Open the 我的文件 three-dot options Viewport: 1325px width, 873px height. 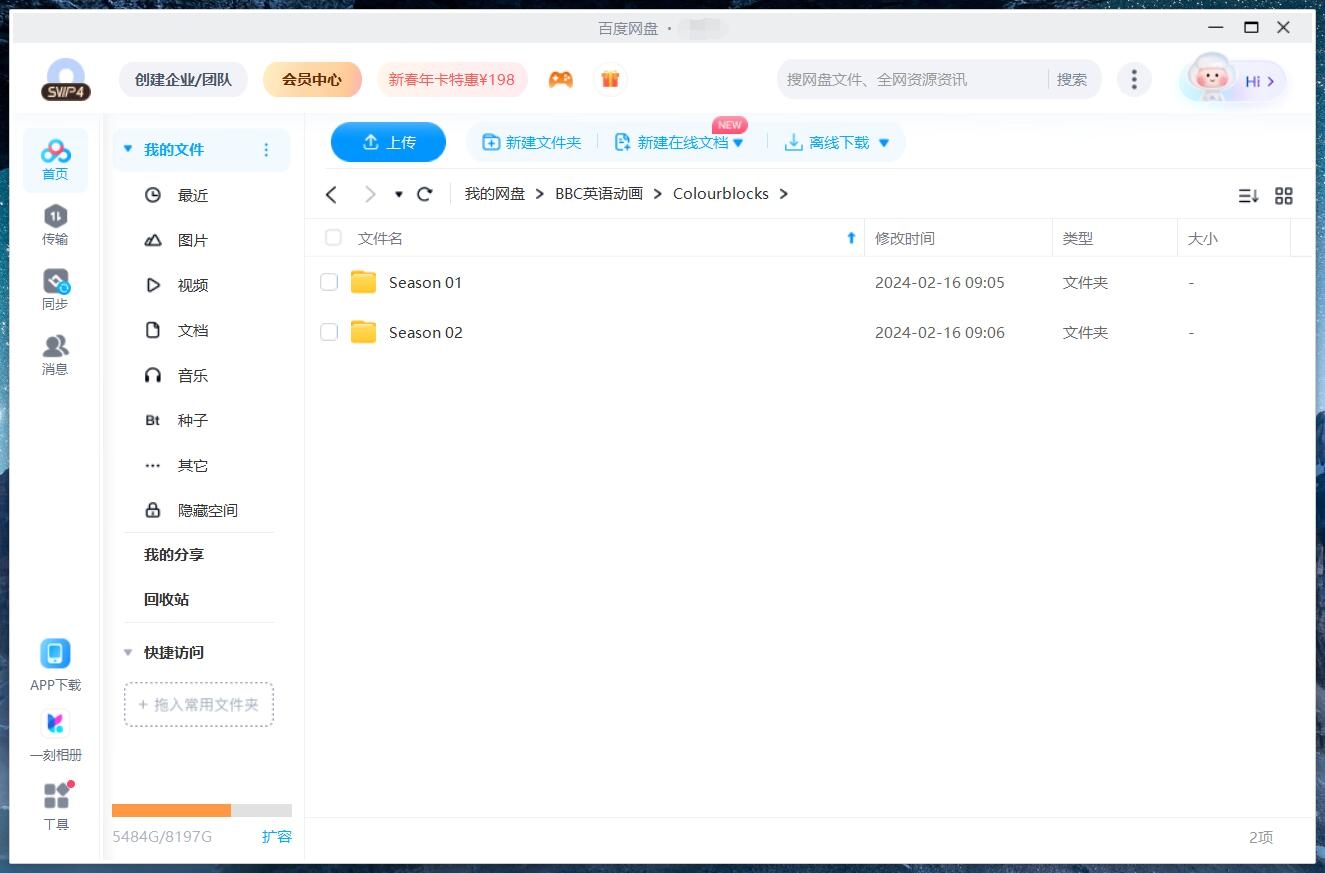[x=266, y=150]
